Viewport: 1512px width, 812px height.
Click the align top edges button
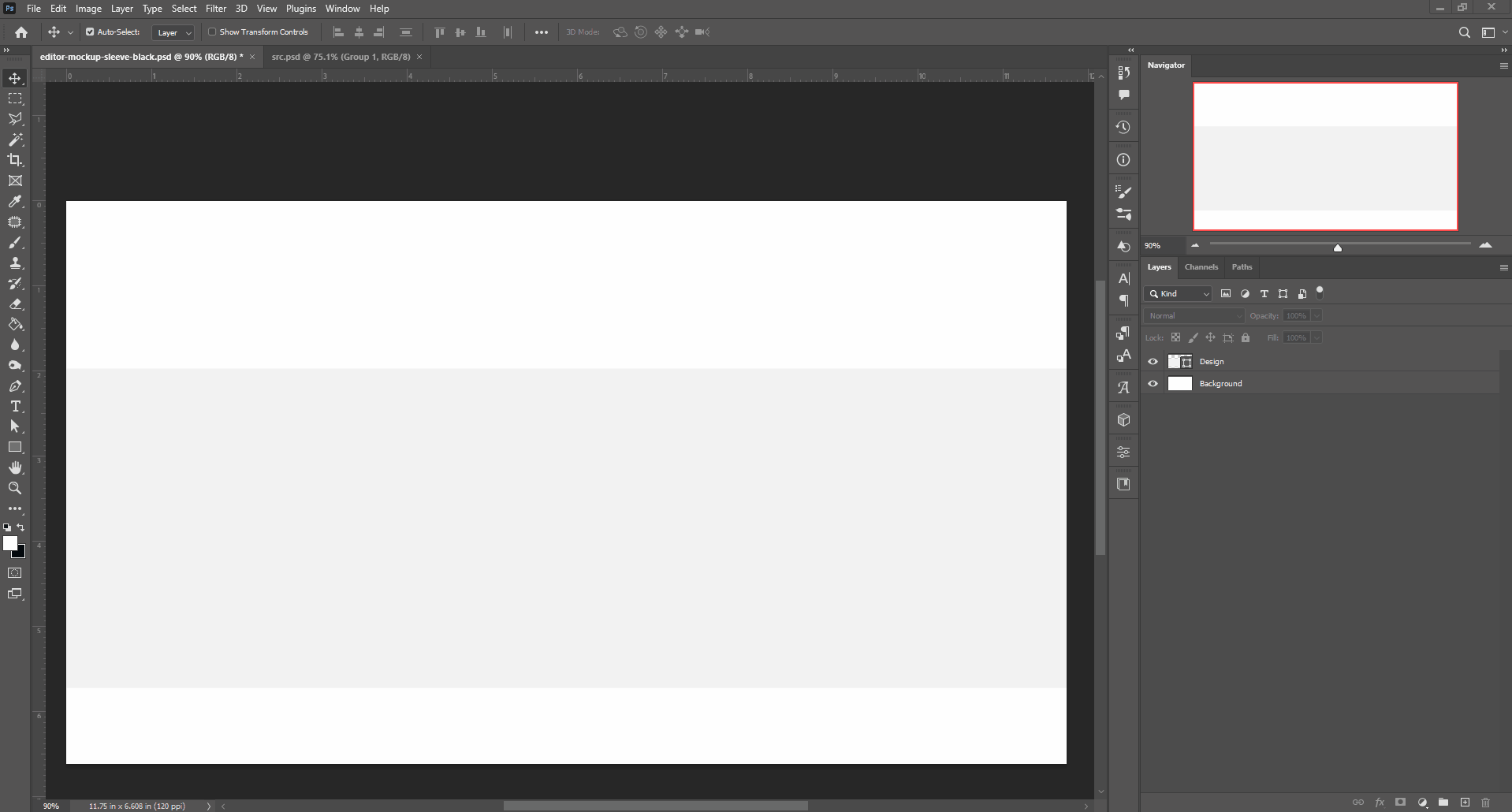[439, 32]
